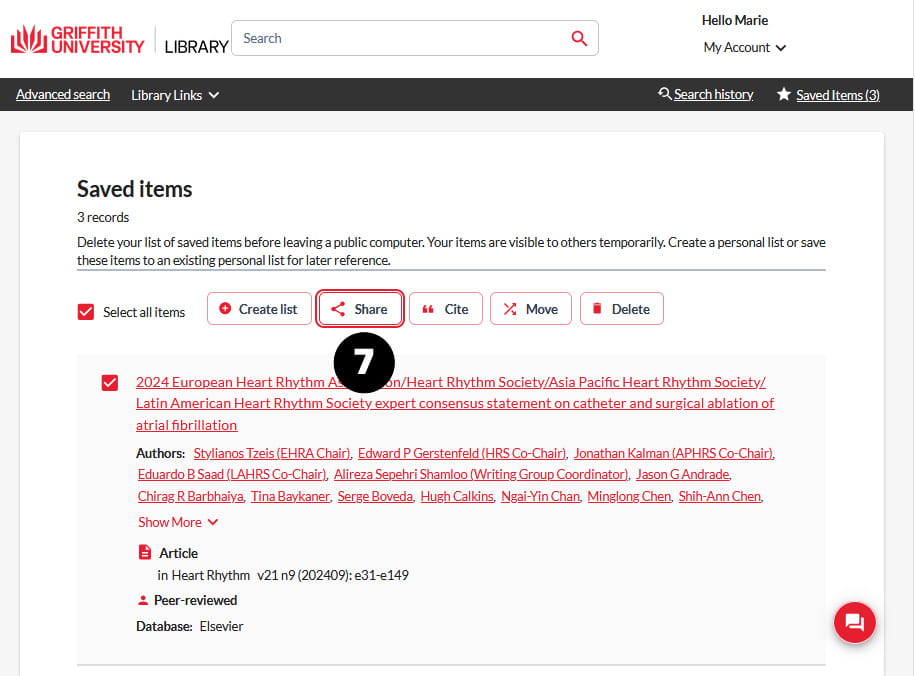The height and width of the screenshot is (676, 915).
Task: Click author link Tina Baykaner
Action: point(291,496)
